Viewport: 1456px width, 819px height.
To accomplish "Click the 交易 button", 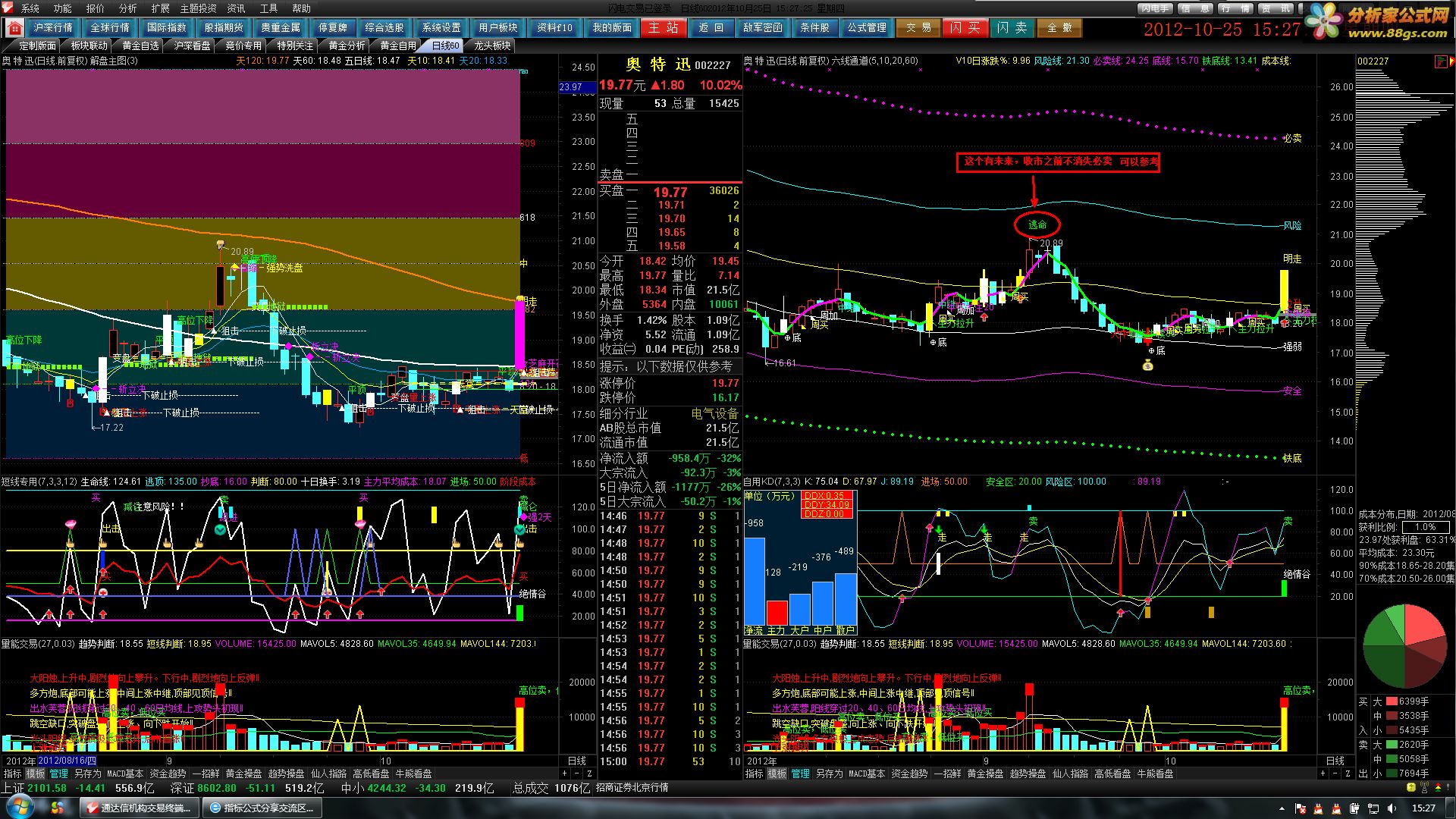I will (918, 28).
